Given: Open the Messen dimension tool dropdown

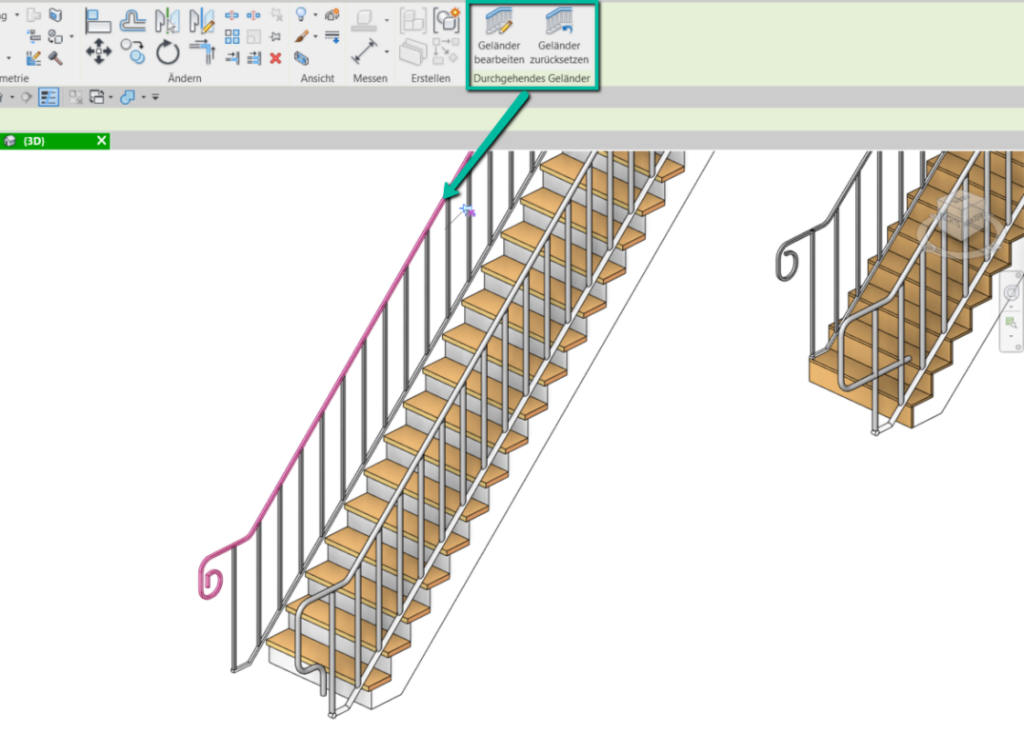Looking at the screenshot, I should pos(387,52).
